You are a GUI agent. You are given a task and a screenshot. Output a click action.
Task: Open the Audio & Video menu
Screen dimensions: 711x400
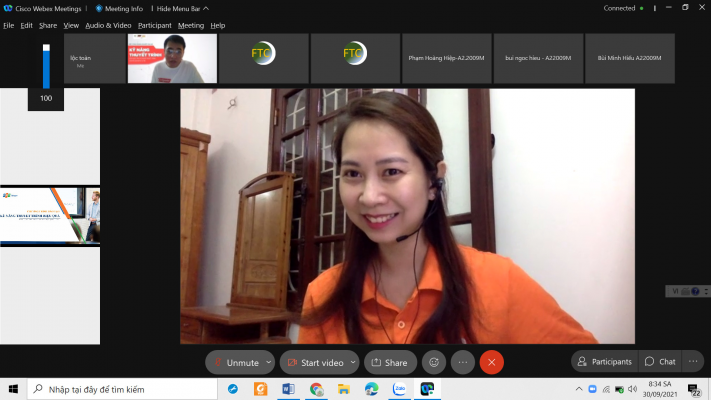tap(108, 25)
